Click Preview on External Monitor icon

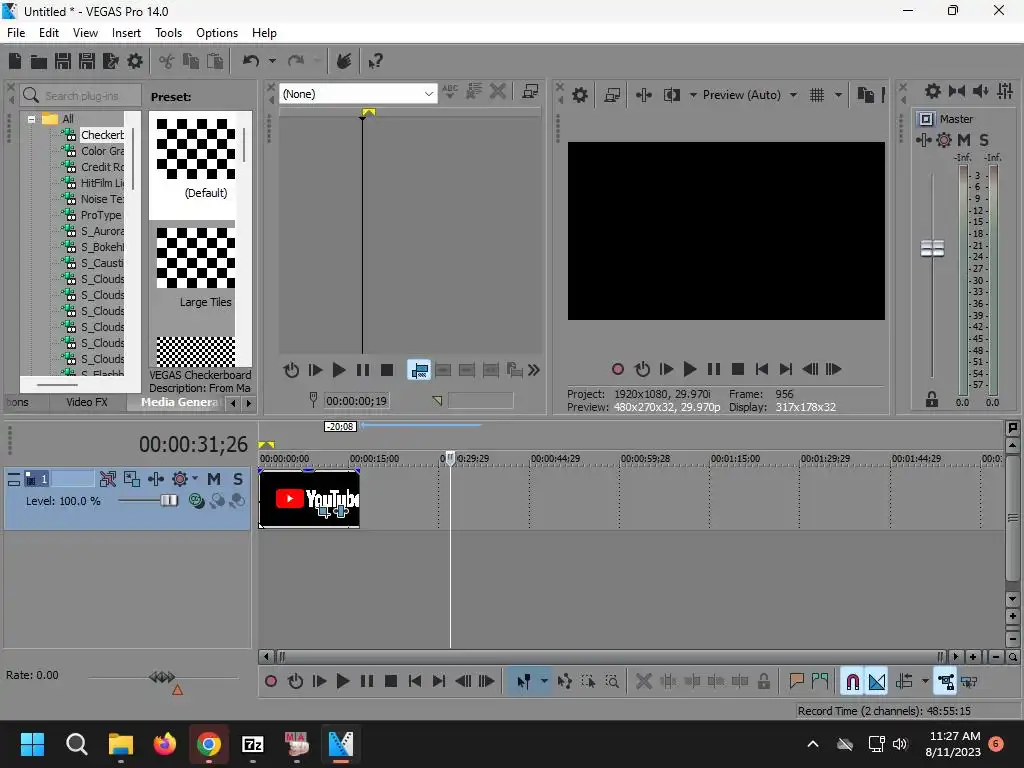612,95
